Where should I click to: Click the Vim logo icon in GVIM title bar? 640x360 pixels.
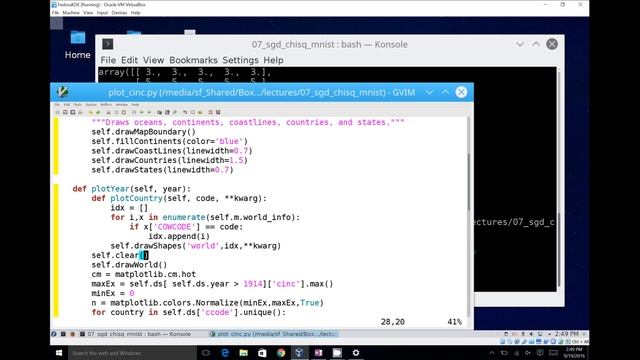62,92
